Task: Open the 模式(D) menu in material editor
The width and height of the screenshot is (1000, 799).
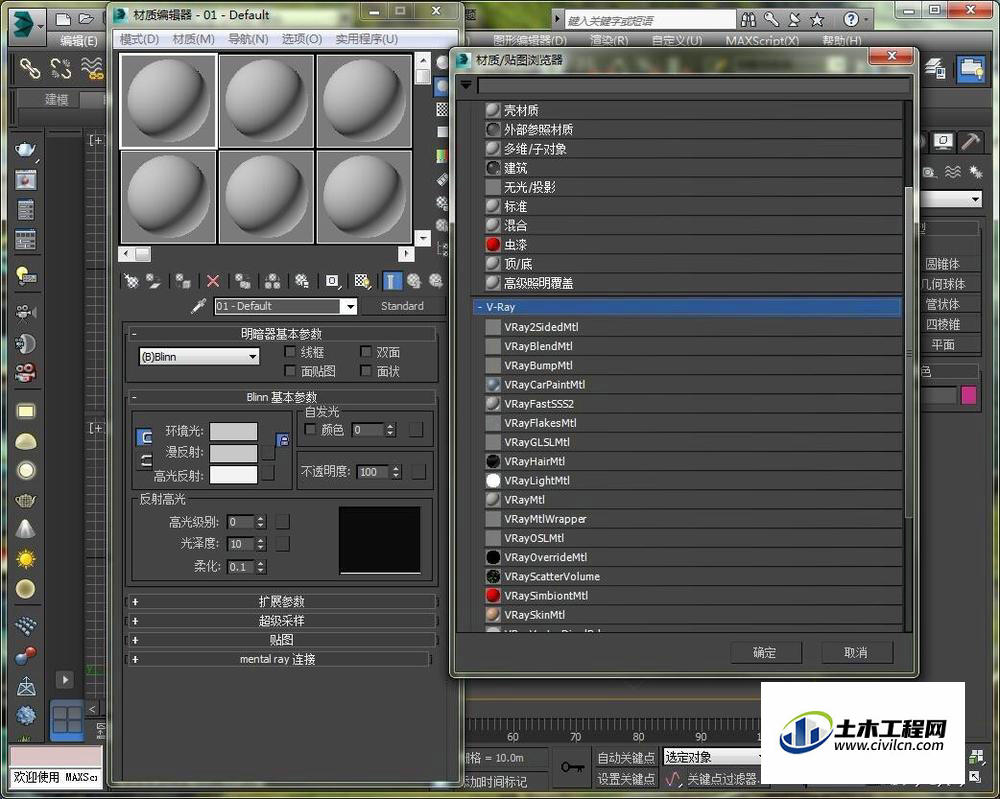Action: coord(139,39)
